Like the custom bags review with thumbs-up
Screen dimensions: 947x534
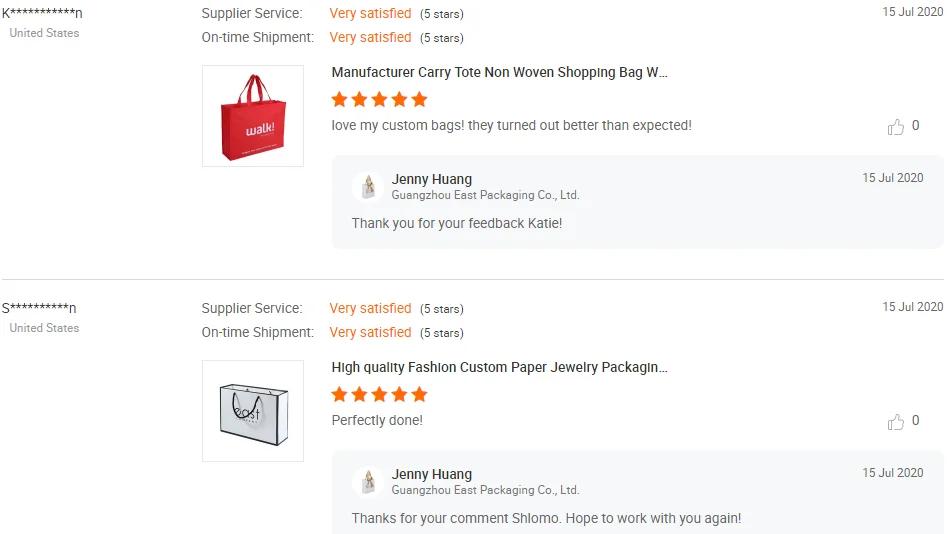click(896, 127)
